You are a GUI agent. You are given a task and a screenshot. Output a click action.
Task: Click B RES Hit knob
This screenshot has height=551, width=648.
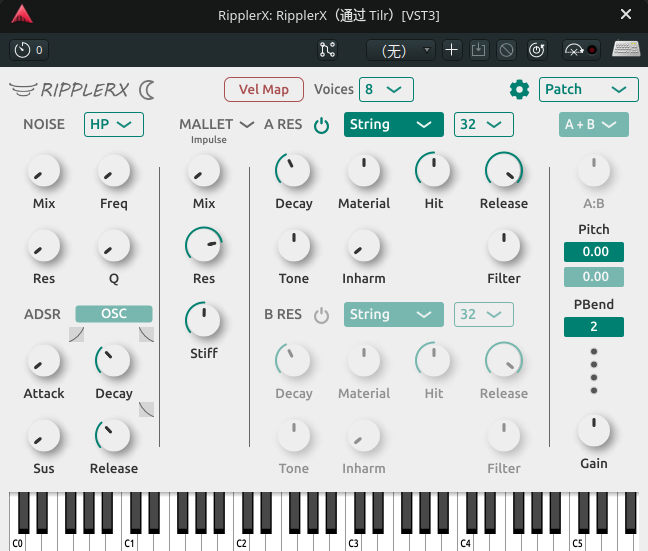pyautogui.click(x=434, y=360)
